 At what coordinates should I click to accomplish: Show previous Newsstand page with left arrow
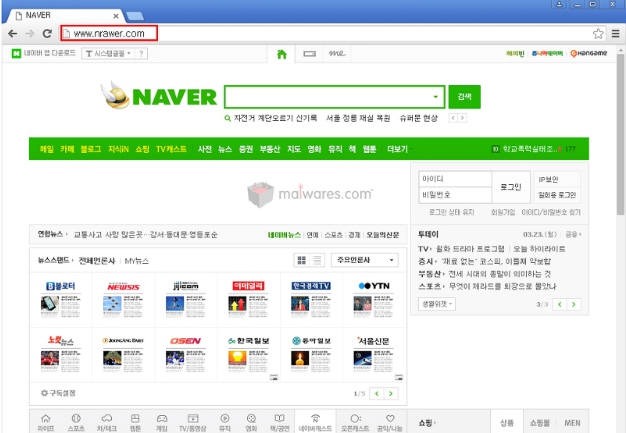pyautogui.click(x=376, y=393)
